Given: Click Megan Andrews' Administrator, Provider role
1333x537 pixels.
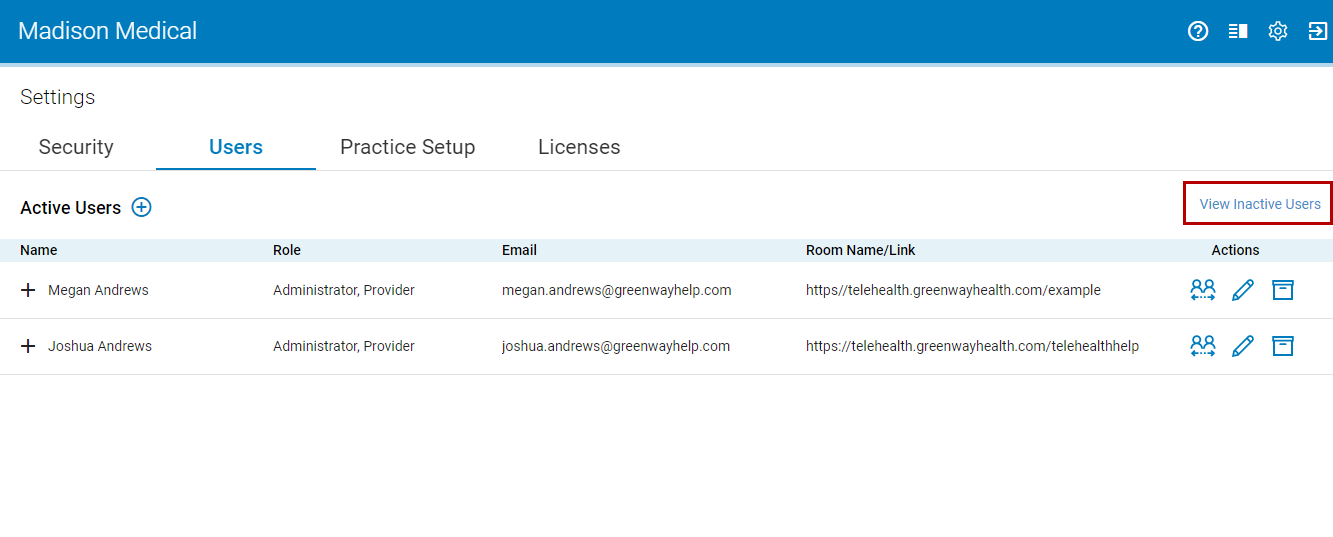Looking at the screenshot, I should pyautogui.click(x=344, y=290).
